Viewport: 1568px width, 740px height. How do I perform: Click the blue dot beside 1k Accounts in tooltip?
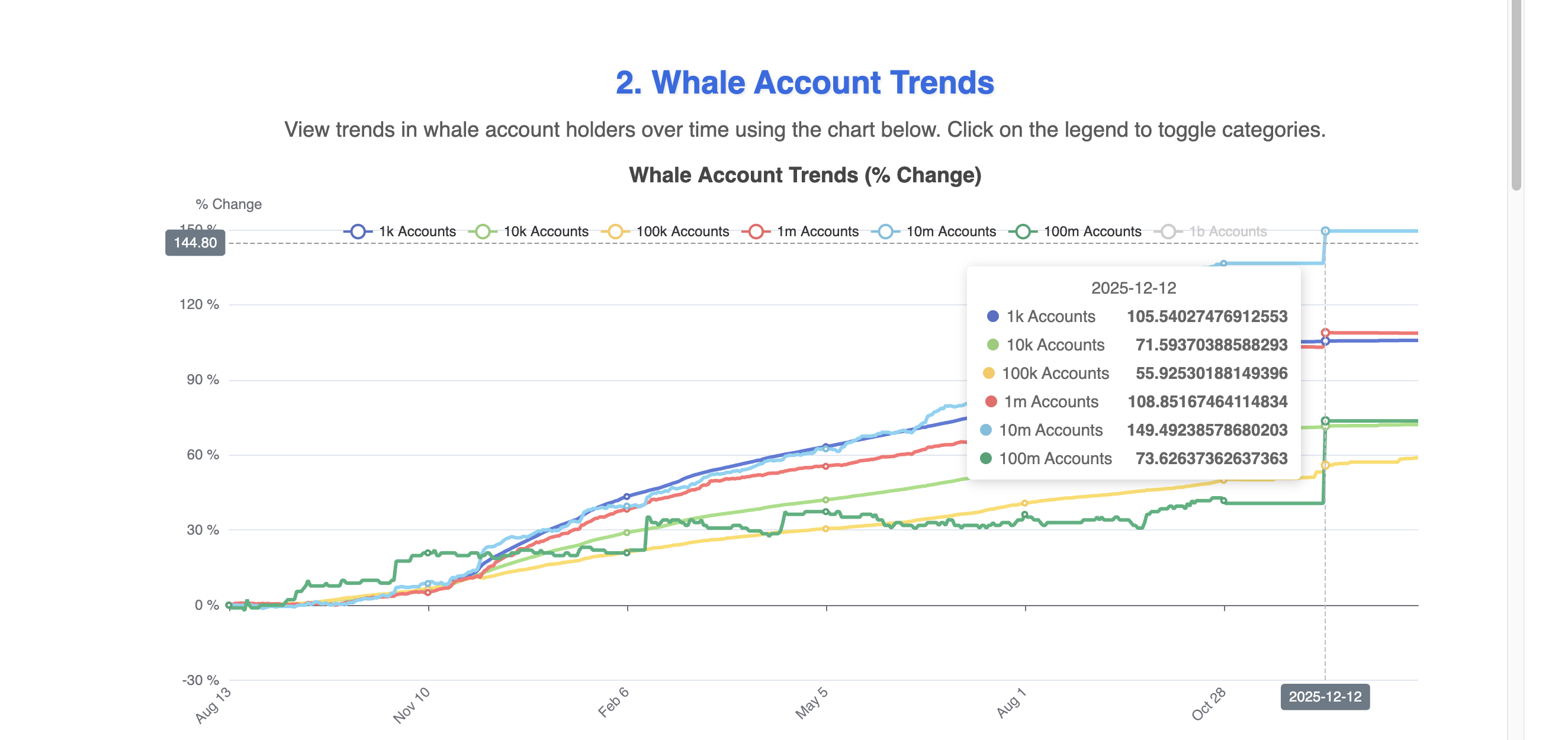[994, 317]
